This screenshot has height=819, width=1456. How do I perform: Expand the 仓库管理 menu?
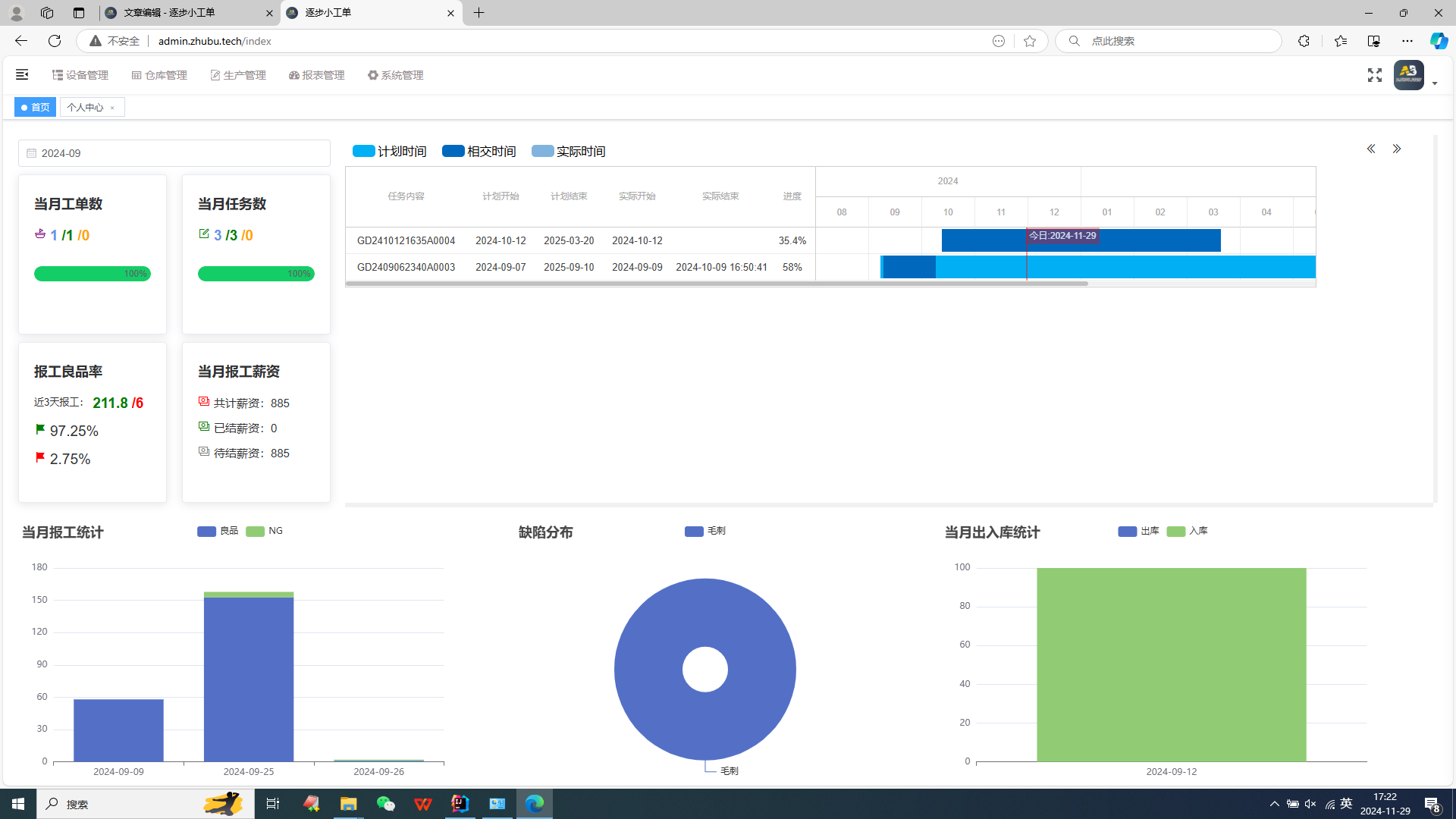click(x=159, y=75)
